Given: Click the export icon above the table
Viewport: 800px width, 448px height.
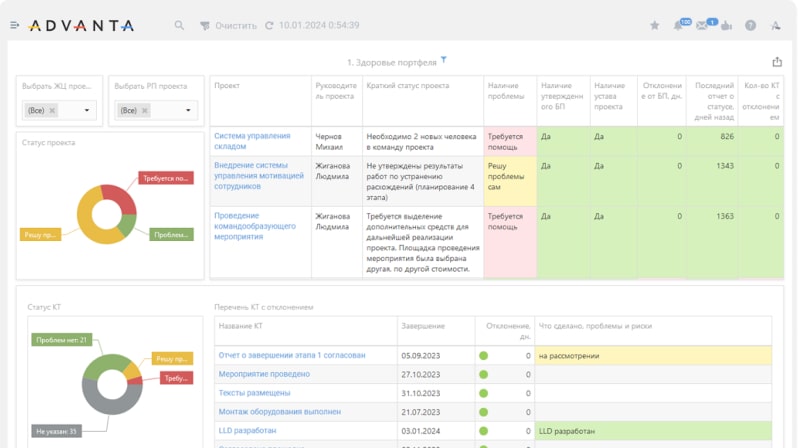Looking at the screenshot, I should 777,62.
